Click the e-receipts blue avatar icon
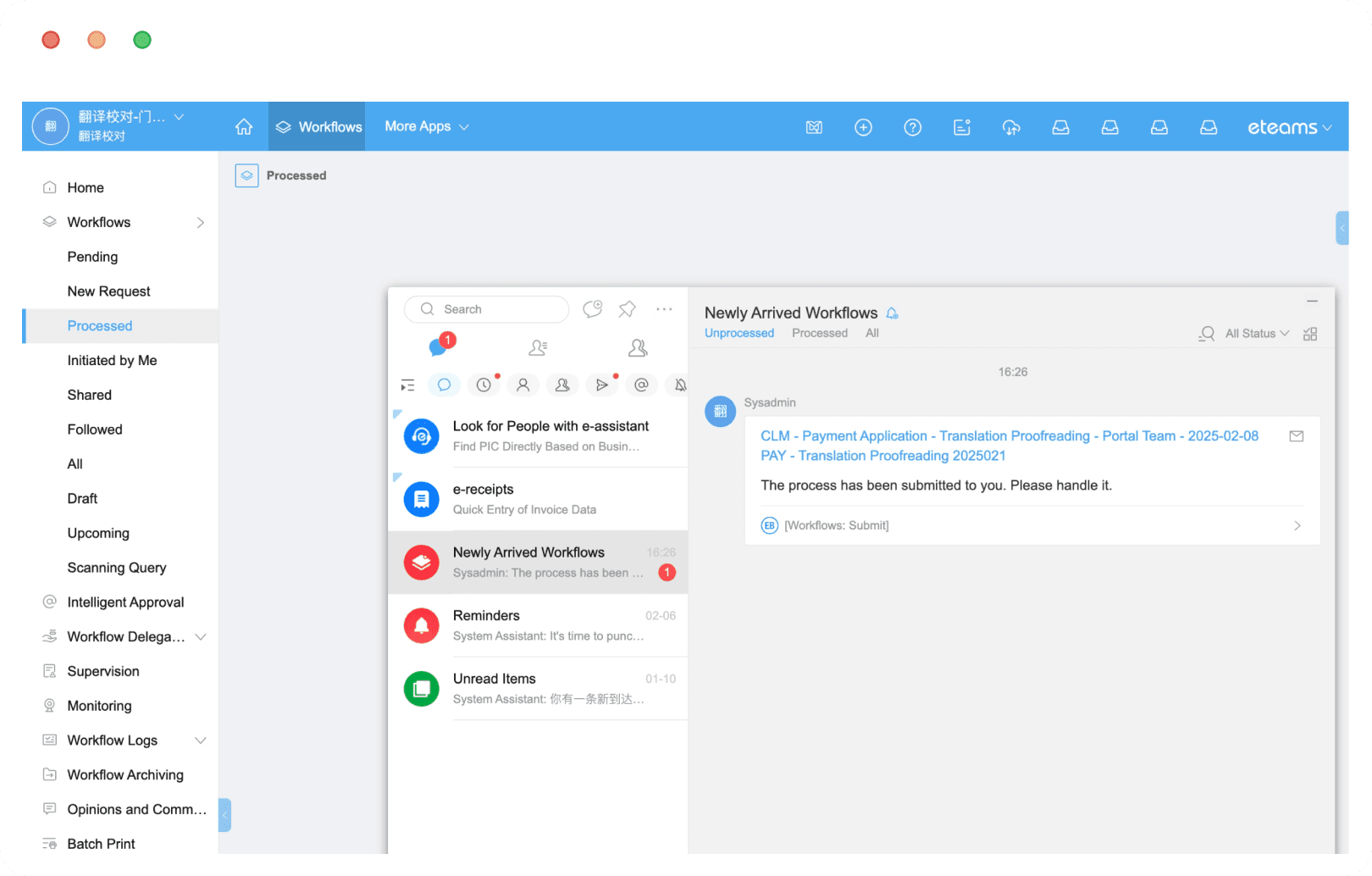This screenshot has height=876, width=1372. tap(422, 500)
